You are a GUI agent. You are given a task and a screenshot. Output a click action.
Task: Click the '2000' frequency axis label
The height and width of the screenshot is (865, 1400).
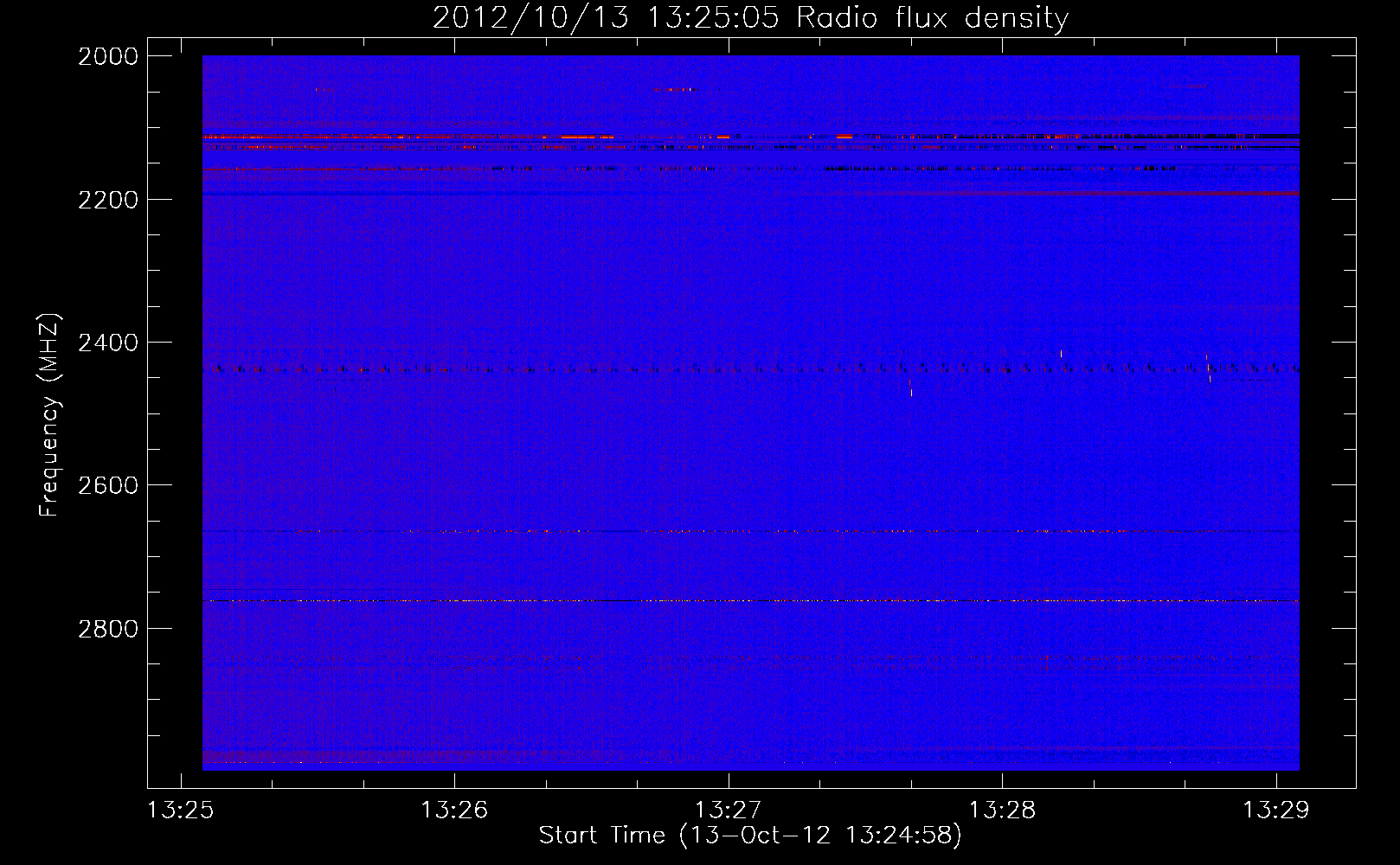(108, 56)
